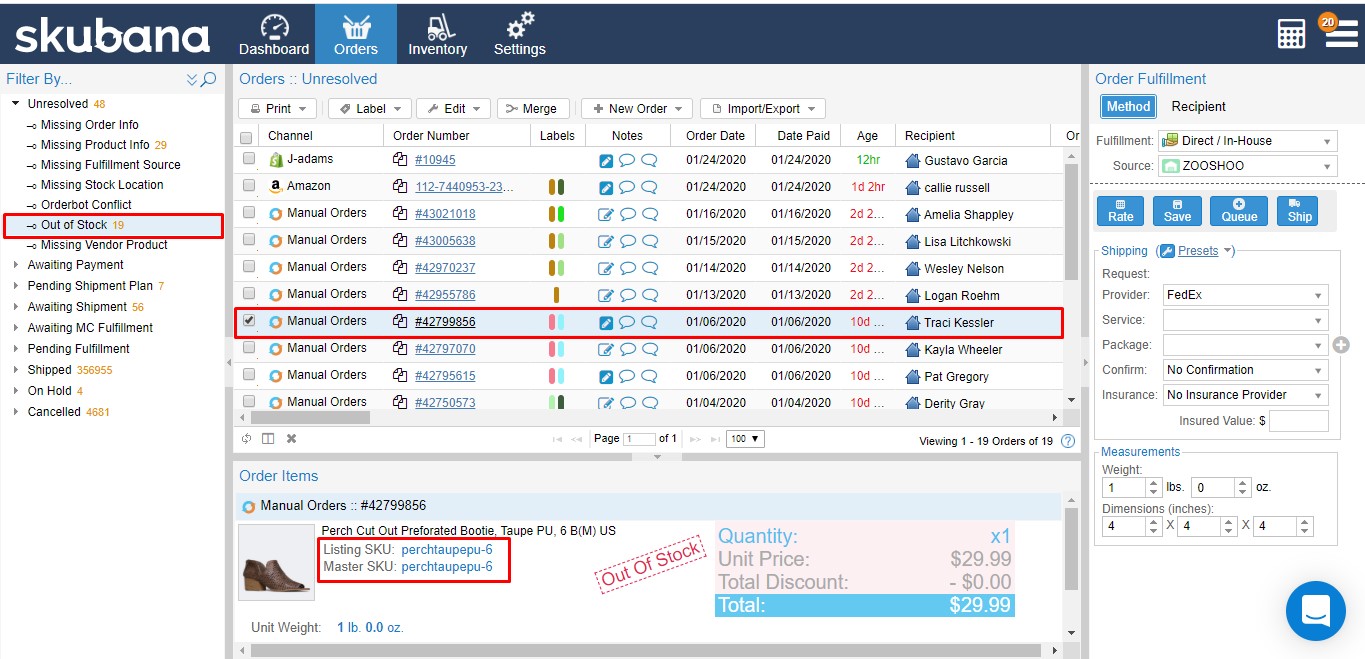This screenshot has height=659, width=1365.
Task: Open the help question mark near Viewing count
Action: pyautogui.click(x=1068, y=441)
